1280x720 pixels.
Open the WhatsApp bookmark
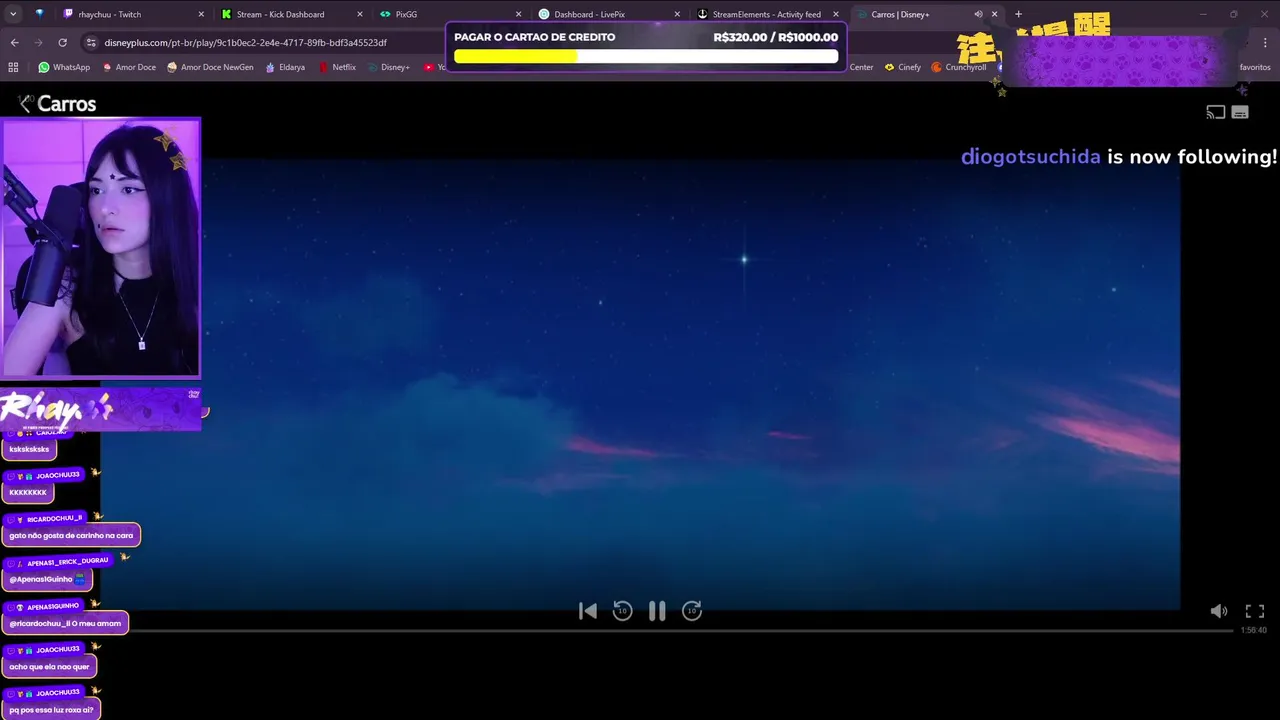64,67
